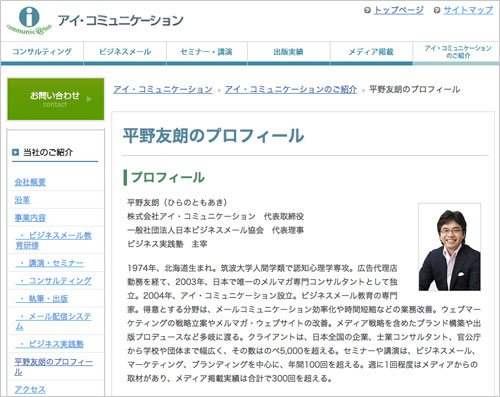Click the square icon beside 当社のご紹介
500x397 pixels.
click(16, 152)
